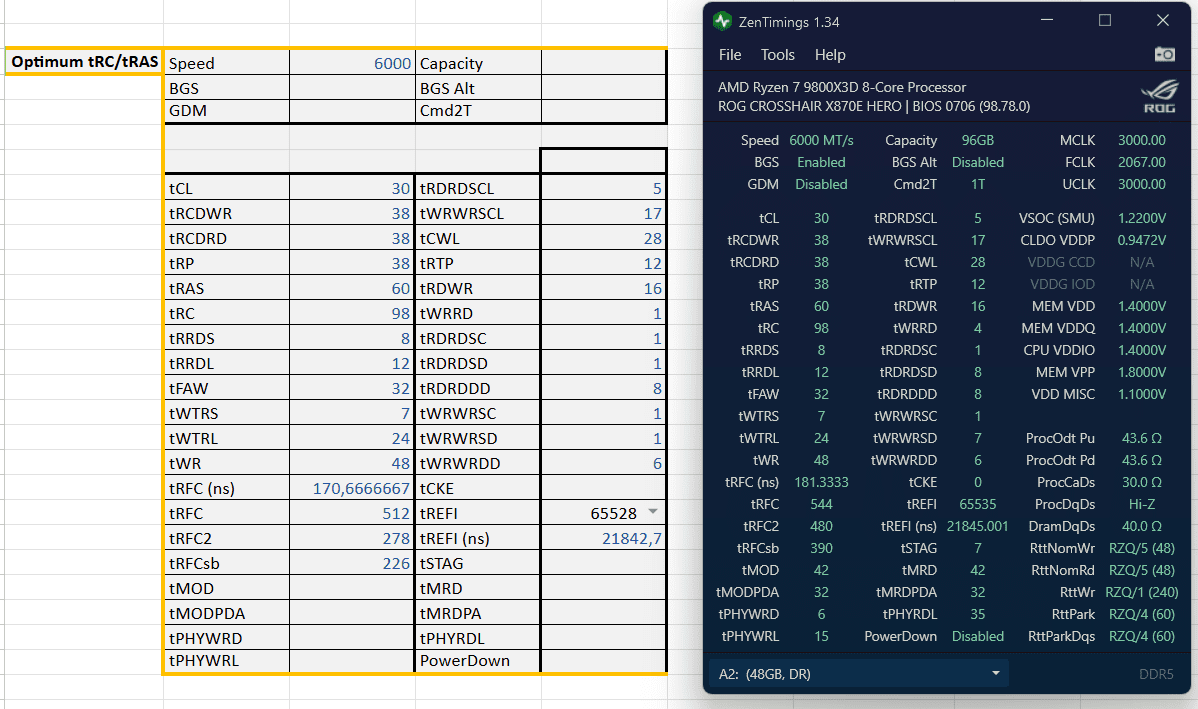The height and width of the screenshot is (709, 1198).
Task: Select the spreadsheet tCWL value cell 28
Action: tap(604, 238)
